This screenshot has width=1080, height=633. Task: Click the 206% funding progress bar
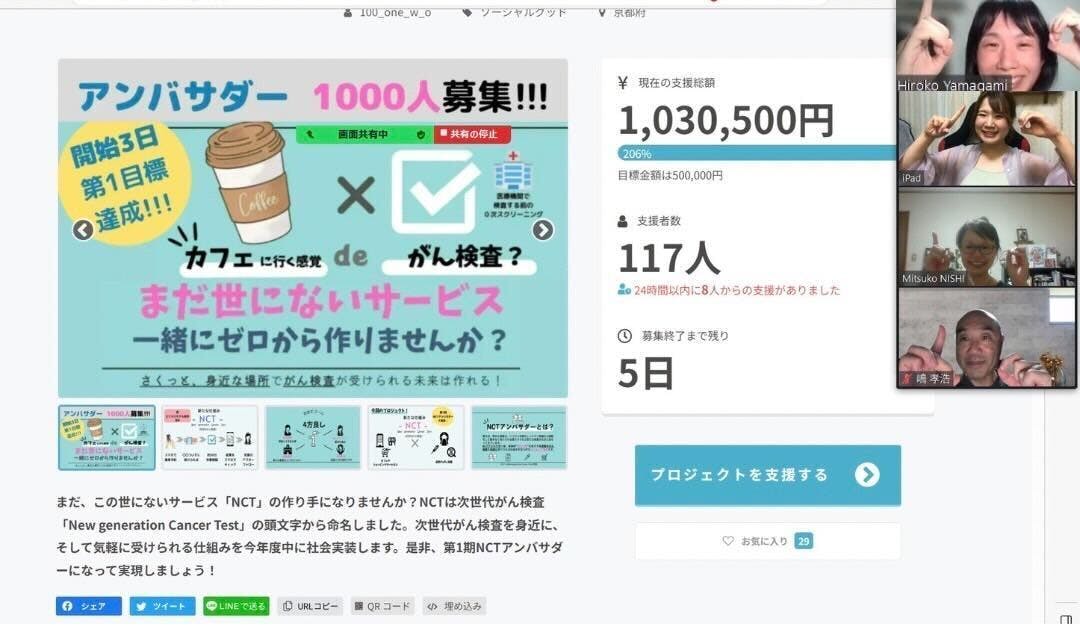tap(758, 154)
